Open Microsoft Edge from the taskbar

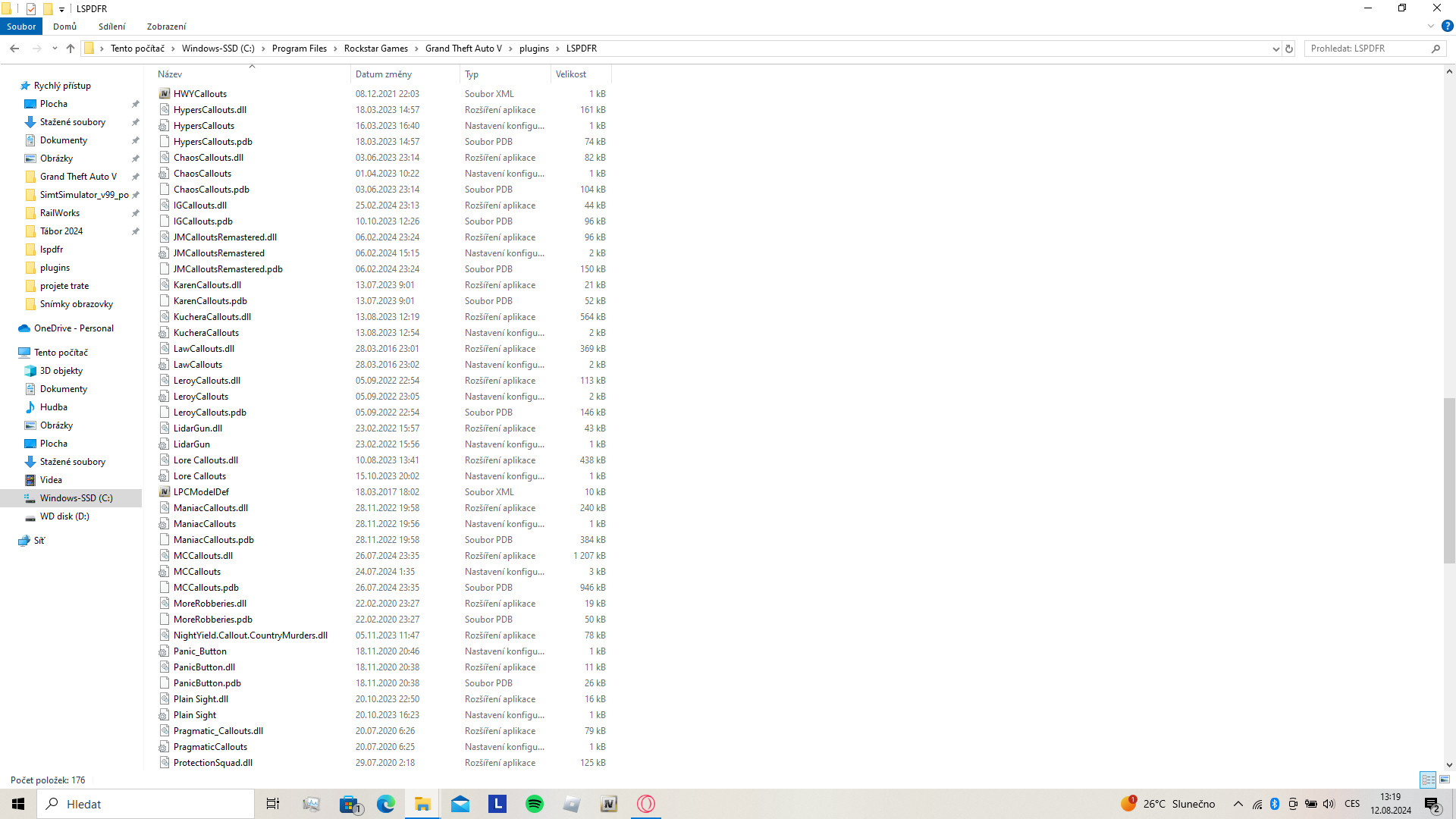(385, 804)
